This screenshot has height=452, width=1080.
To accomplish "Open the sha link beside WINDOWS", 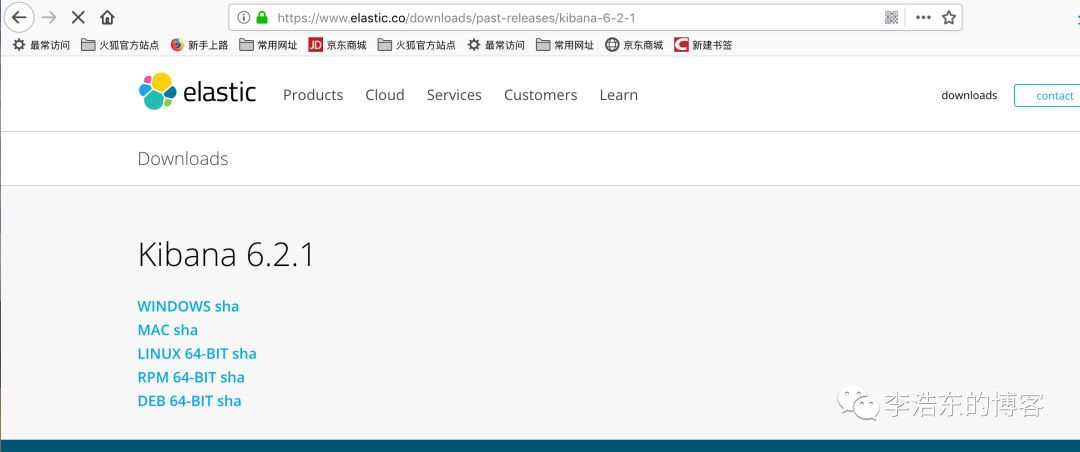I will tap(227, 306).
